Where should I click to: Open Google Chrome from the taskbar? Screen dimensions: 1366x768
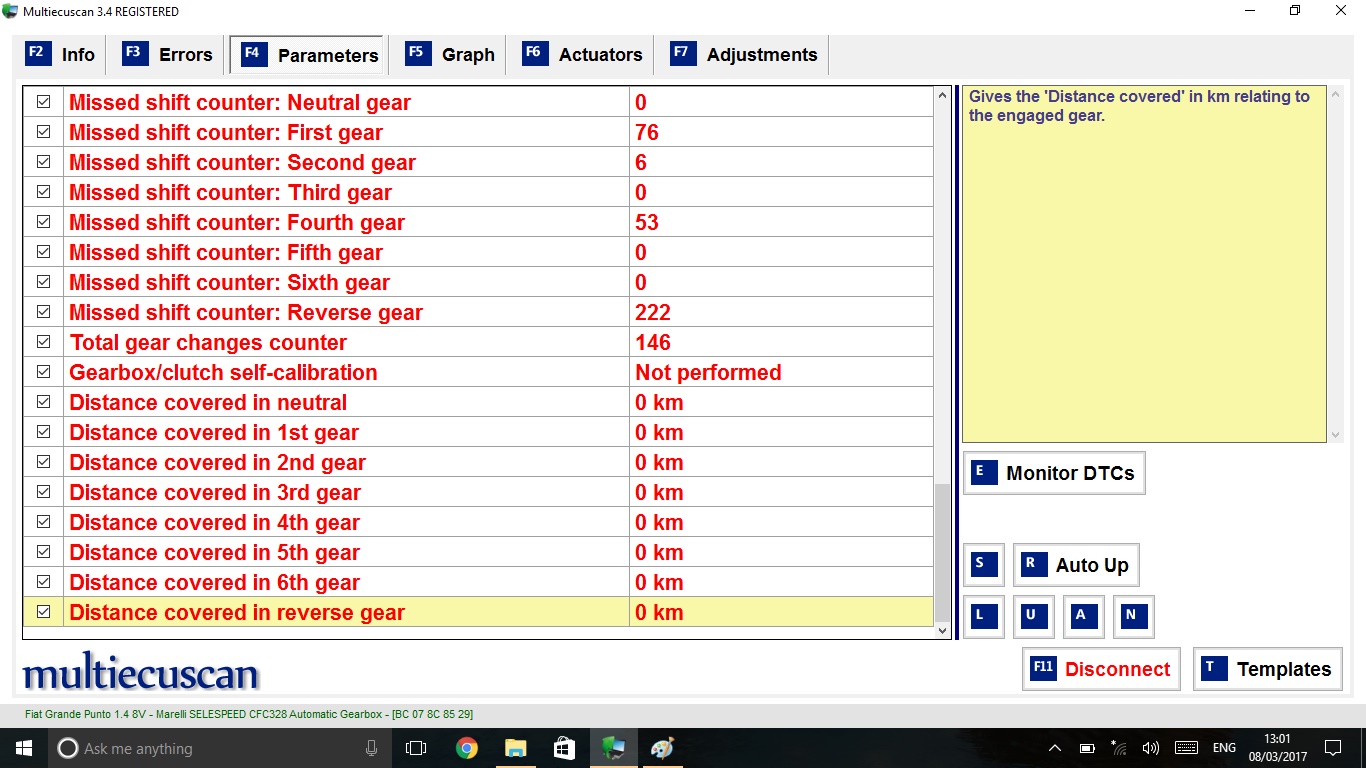466,748
